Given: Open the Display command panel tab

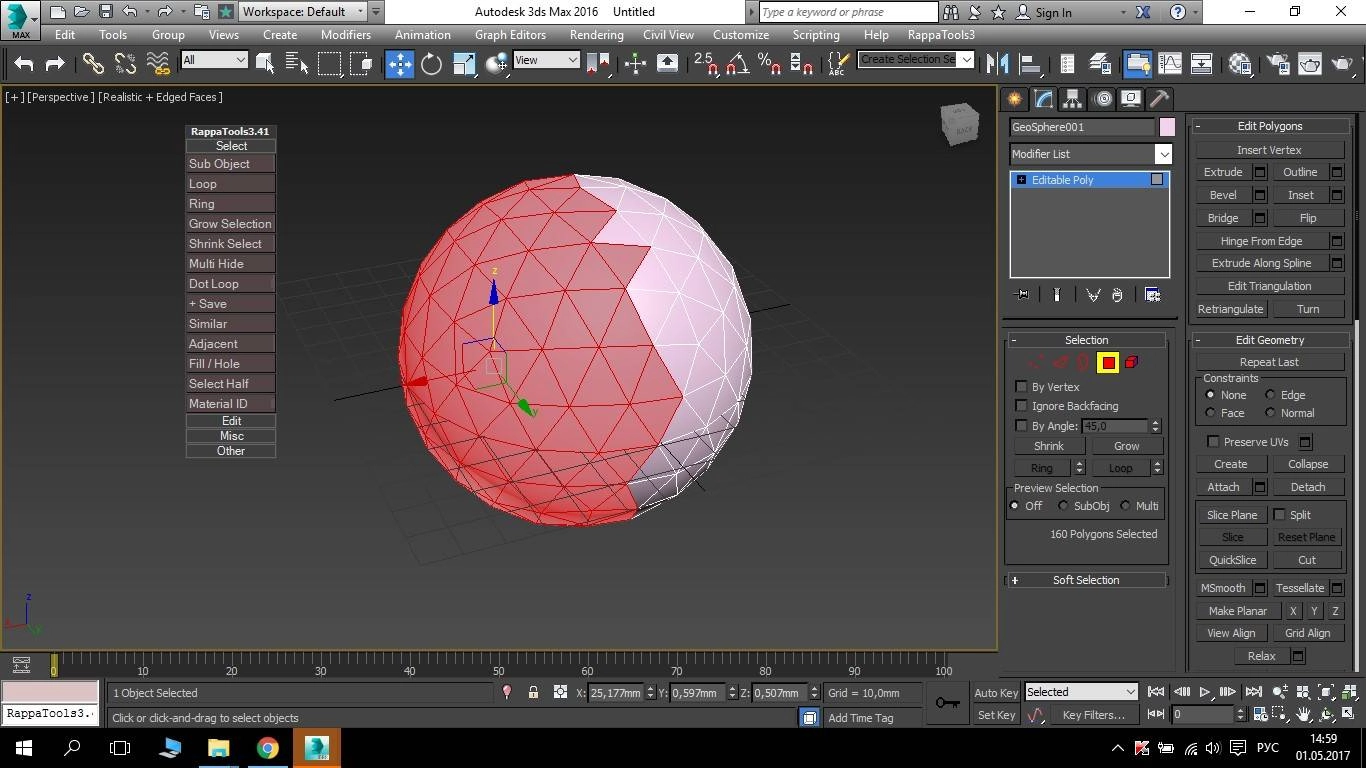Looking at the screenshot, I should 1130,99.
